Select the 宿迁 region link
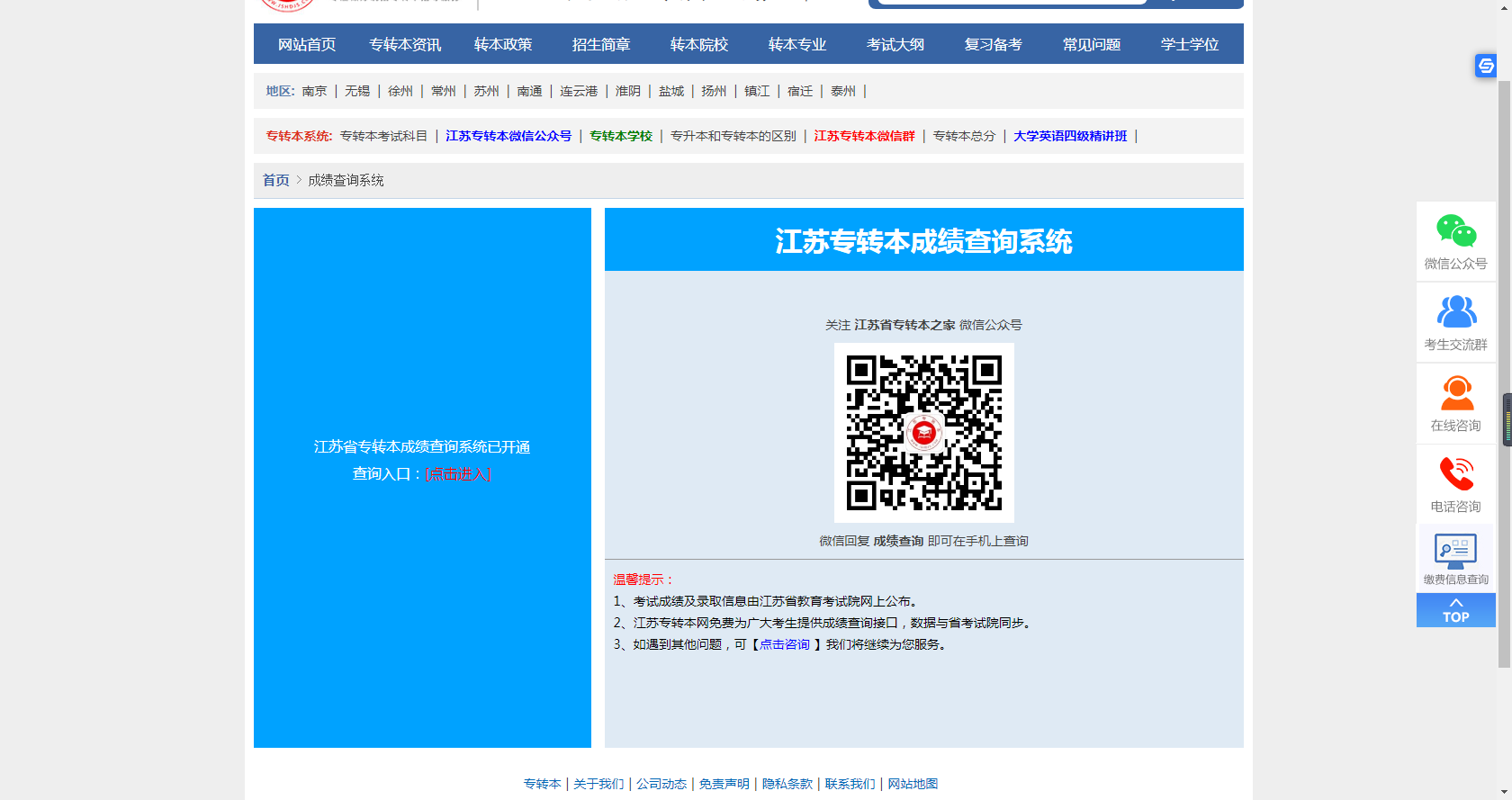 [x=800, y=91]
